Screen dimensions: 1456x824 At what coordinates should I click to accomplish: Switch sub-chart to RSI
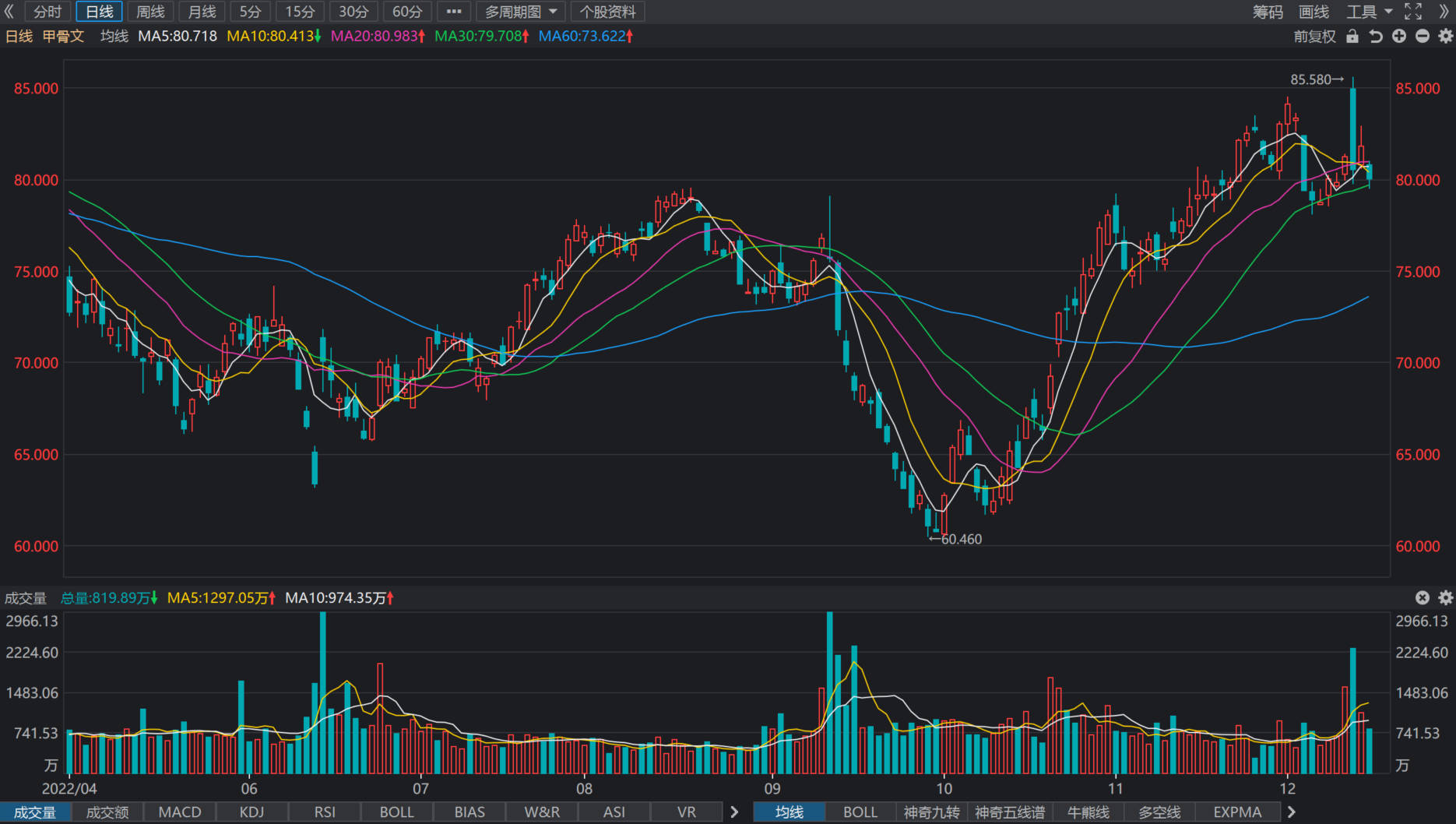click(x=325, y=812)
